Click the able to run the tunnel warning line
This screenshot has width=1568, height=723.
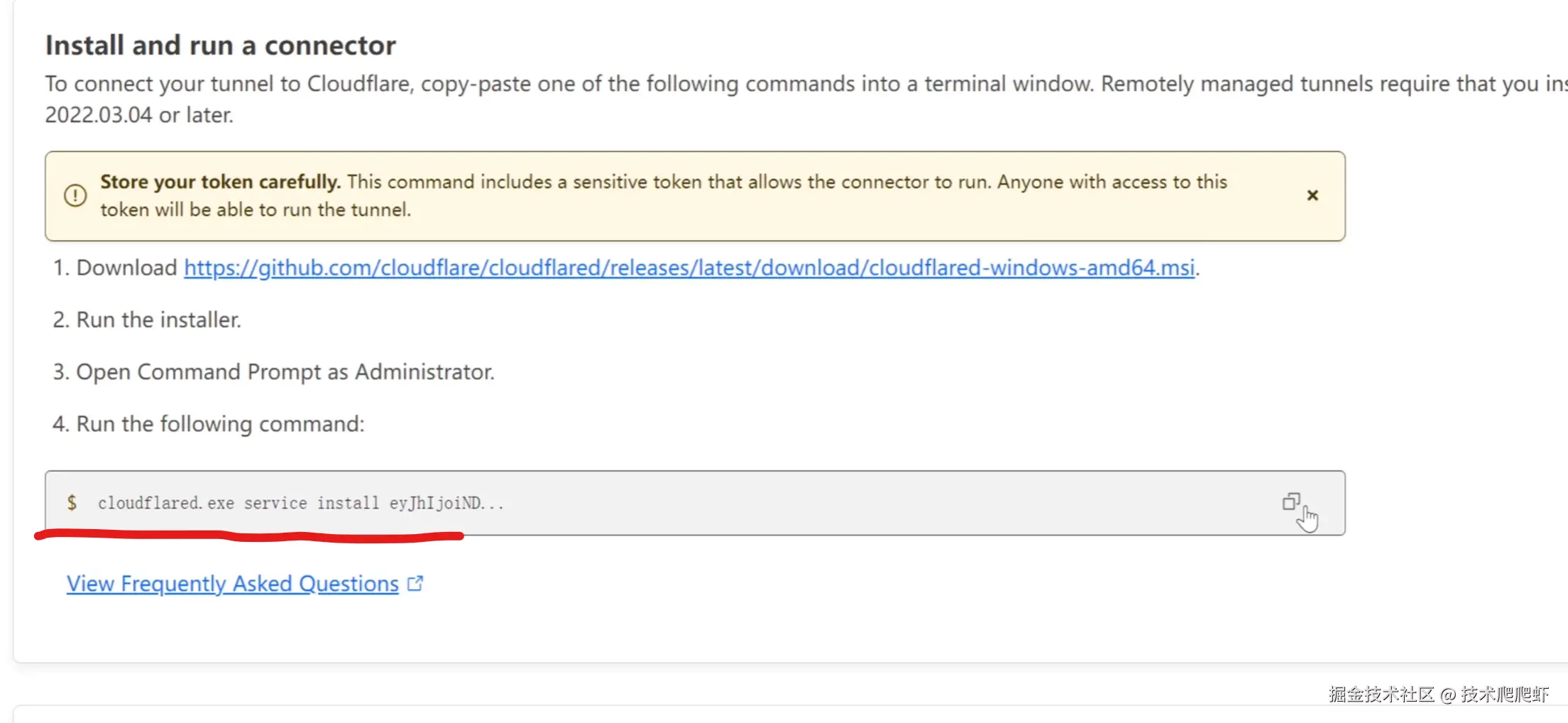click(x=256, y=210)
